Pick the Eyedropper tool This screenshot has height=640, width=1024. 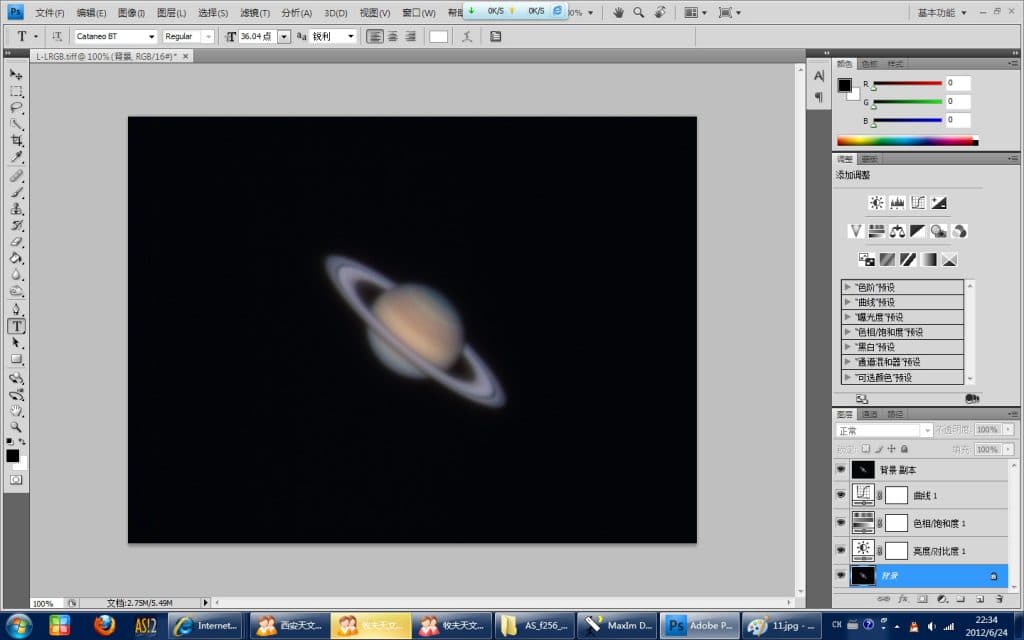pyautogui.click(x=16, y=158)
